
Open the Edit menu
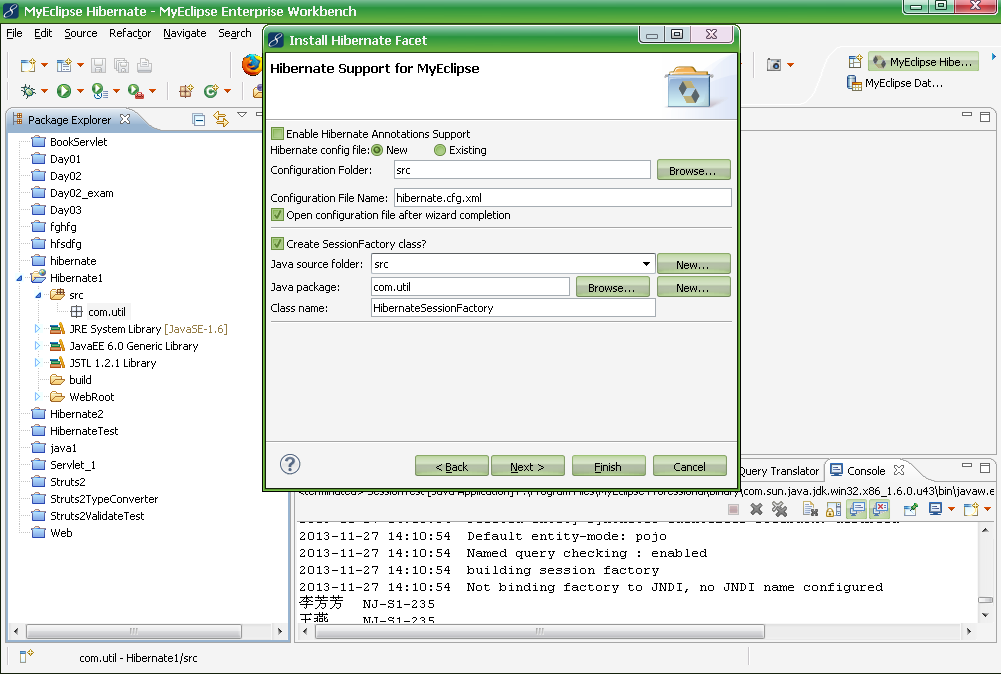43,33
